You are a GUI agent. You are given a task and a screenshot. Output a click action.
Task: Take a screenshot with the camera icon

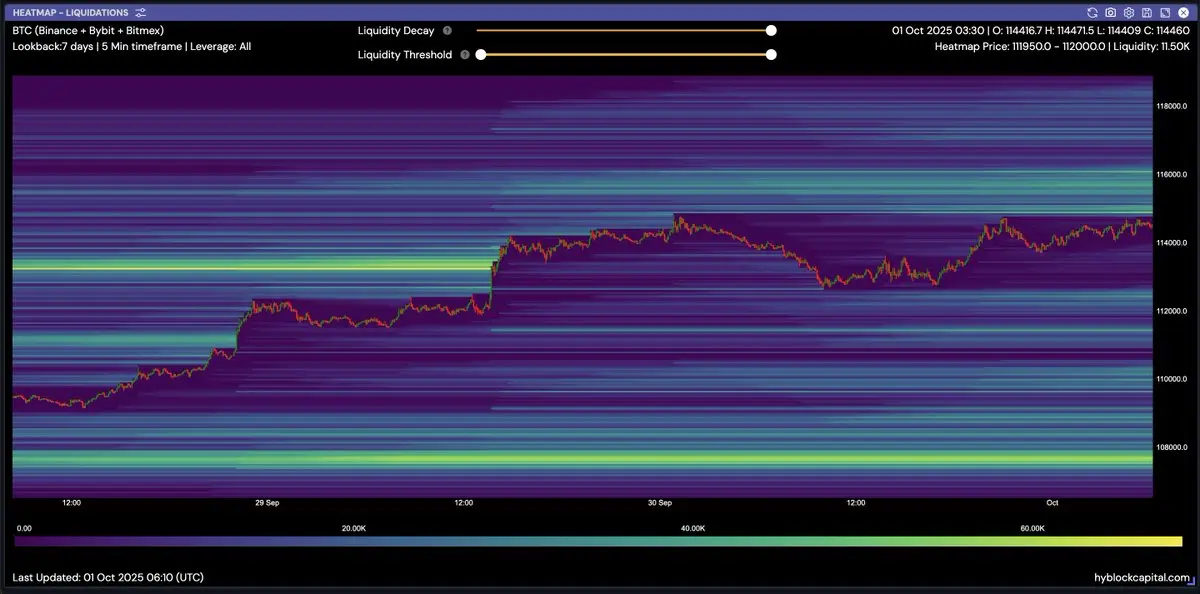tap(1111, 12)
